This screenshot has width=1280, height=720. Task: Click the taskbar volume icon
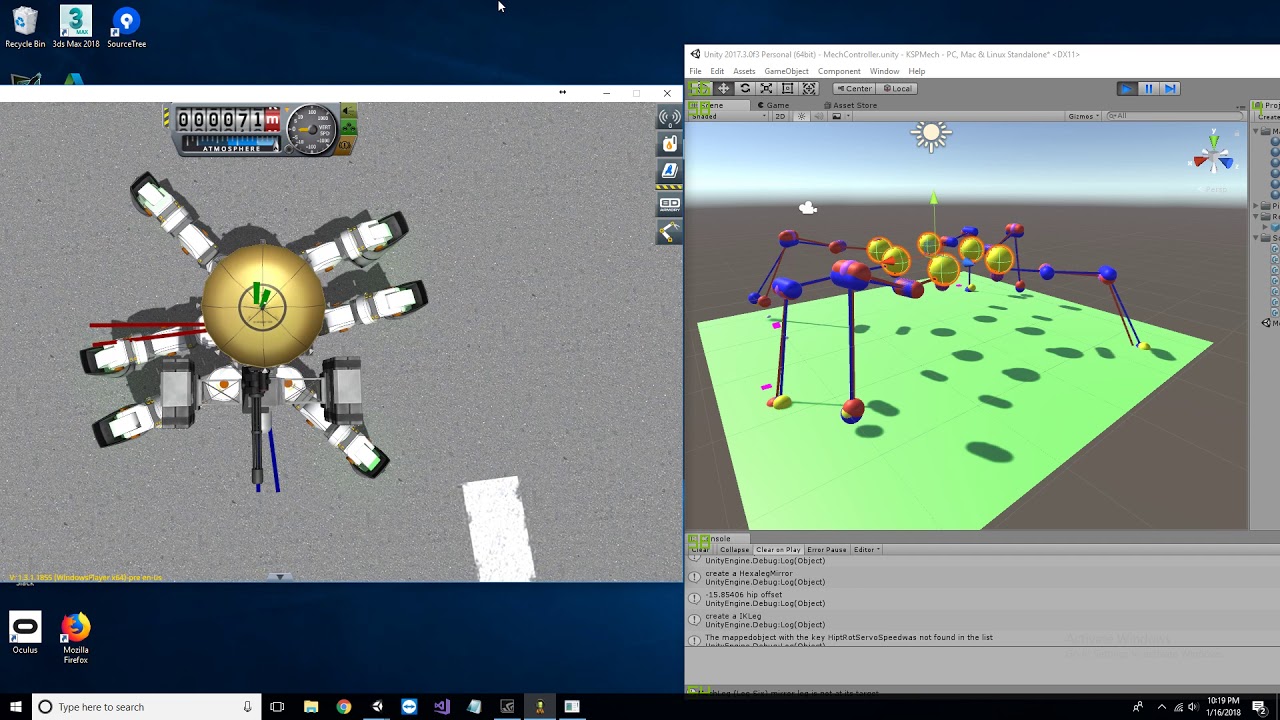(1192, 707)
